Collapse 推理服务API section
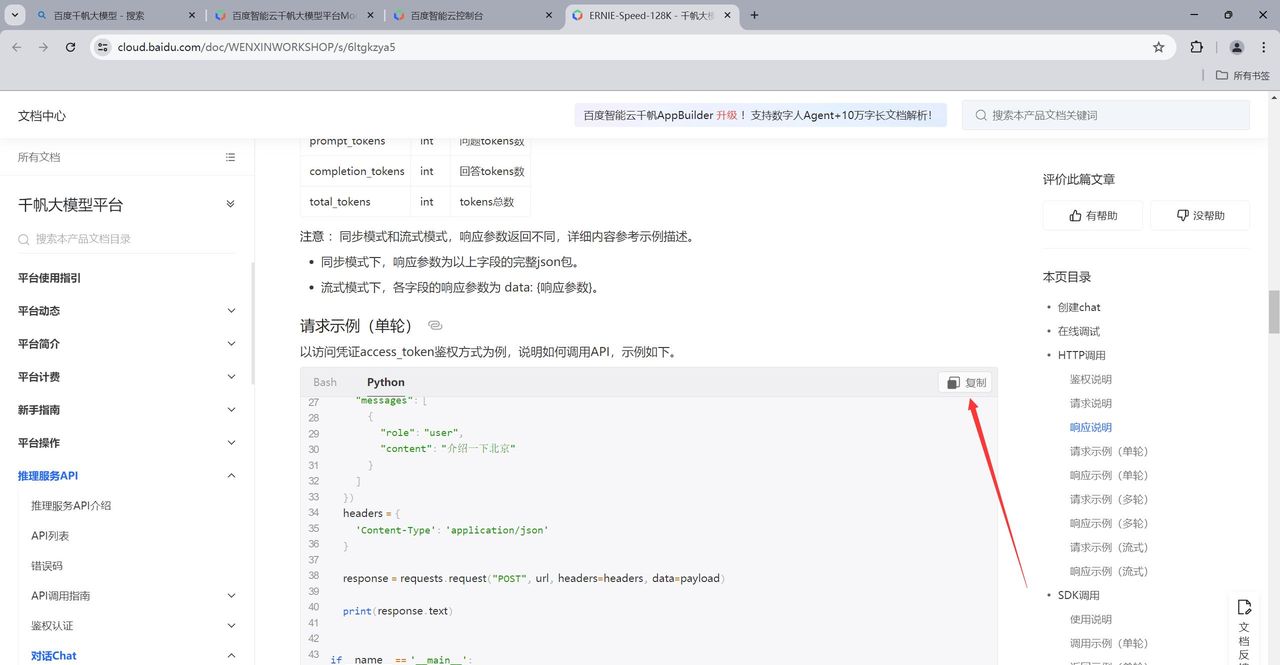1280x665 pixels. click(x=231, y=476)
